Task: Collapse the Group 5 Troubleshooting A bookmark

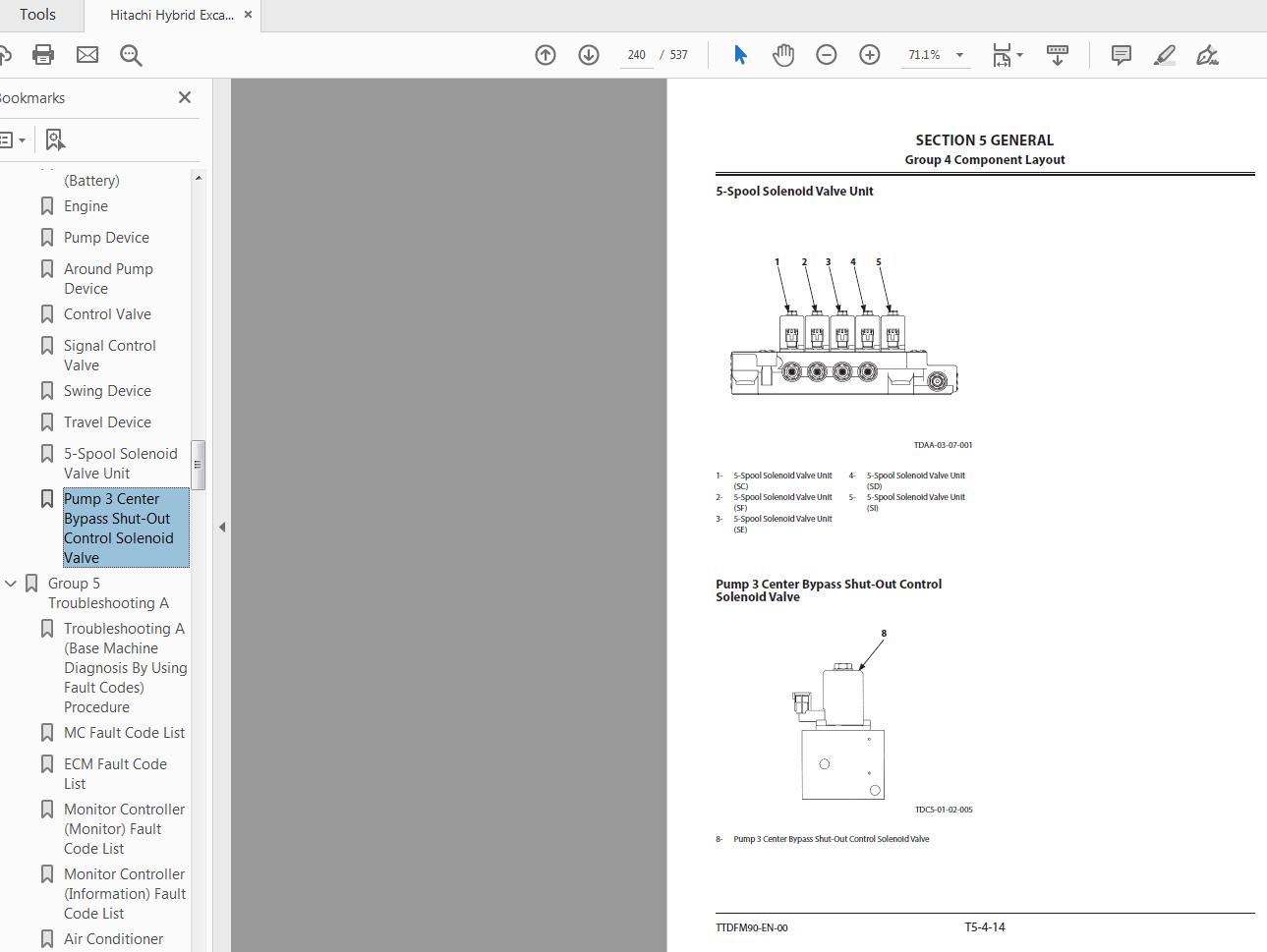Action: point(11,584)
